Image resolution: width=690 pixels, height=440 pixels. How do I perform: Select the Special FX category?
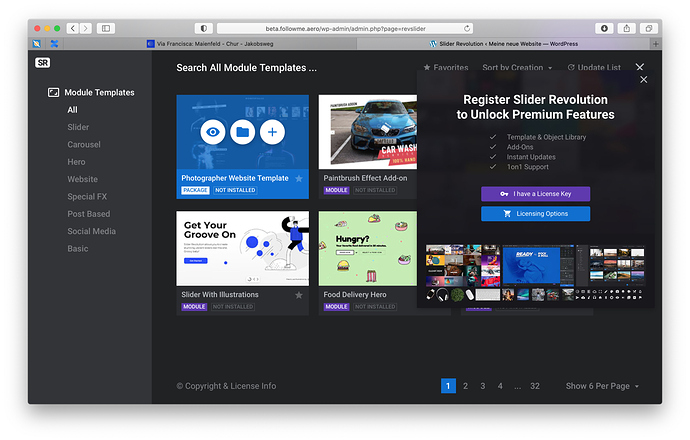87,197
